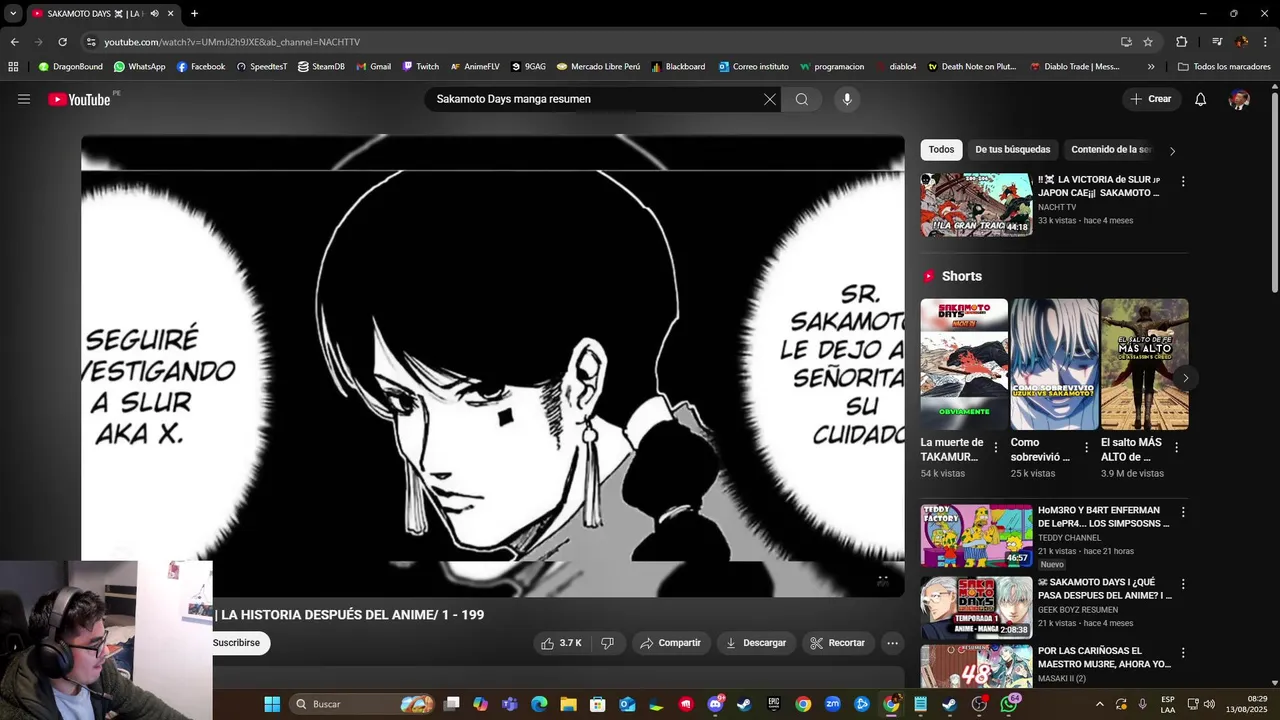Select the Todos filter chip
This screenshot has height=720, width=1280.
941,150
